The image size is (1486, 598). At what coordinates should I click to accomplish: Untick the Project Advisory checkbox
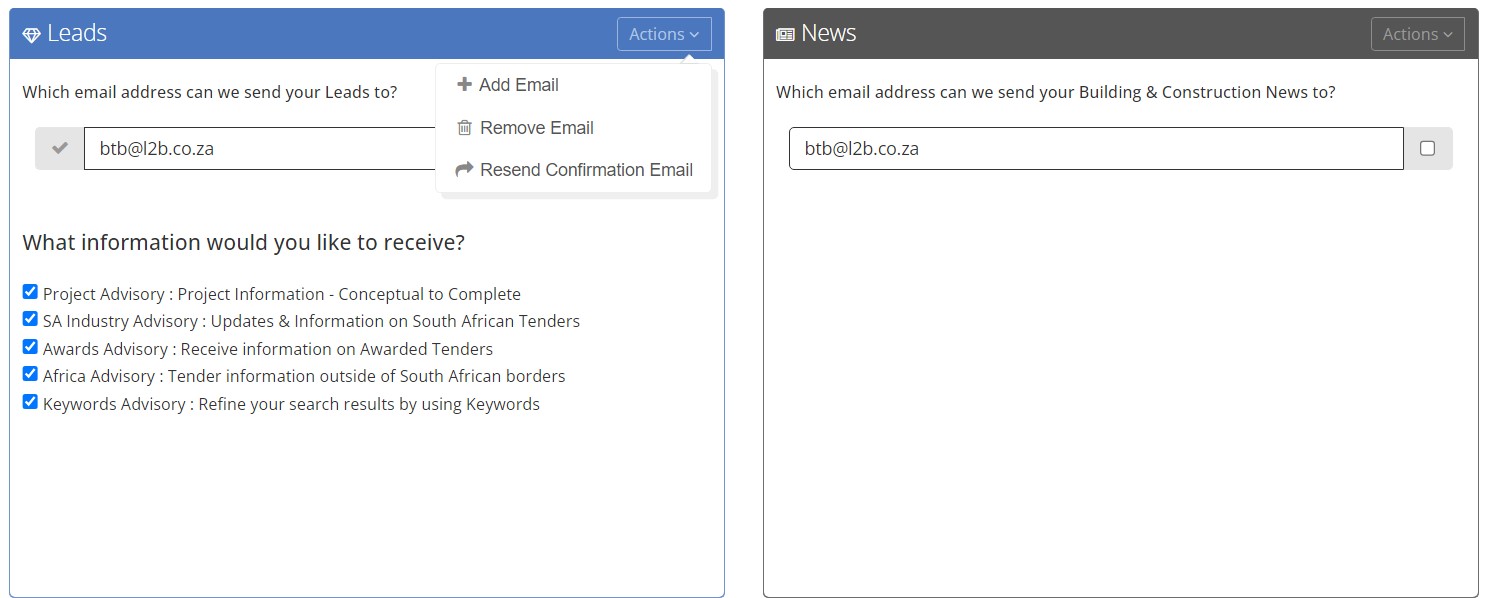(x=30, y=292)
